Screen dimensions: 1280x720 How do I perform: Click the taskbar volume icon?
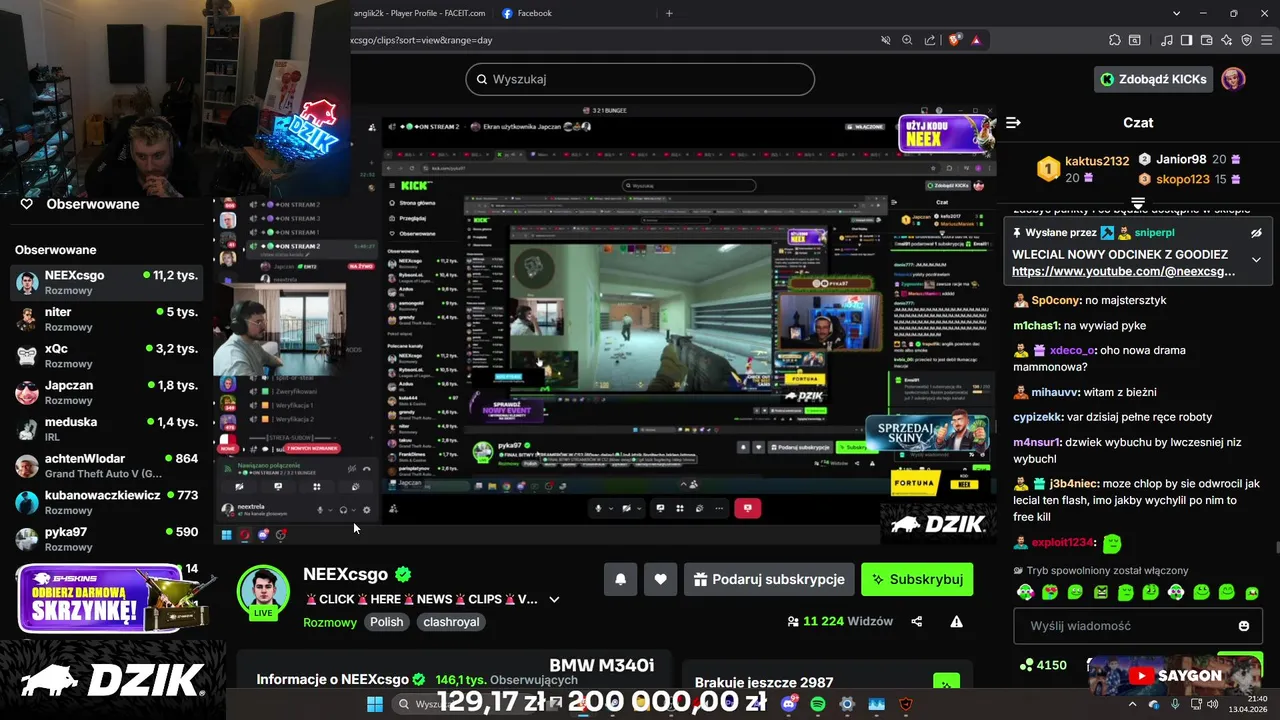[x=1212, y=704]
